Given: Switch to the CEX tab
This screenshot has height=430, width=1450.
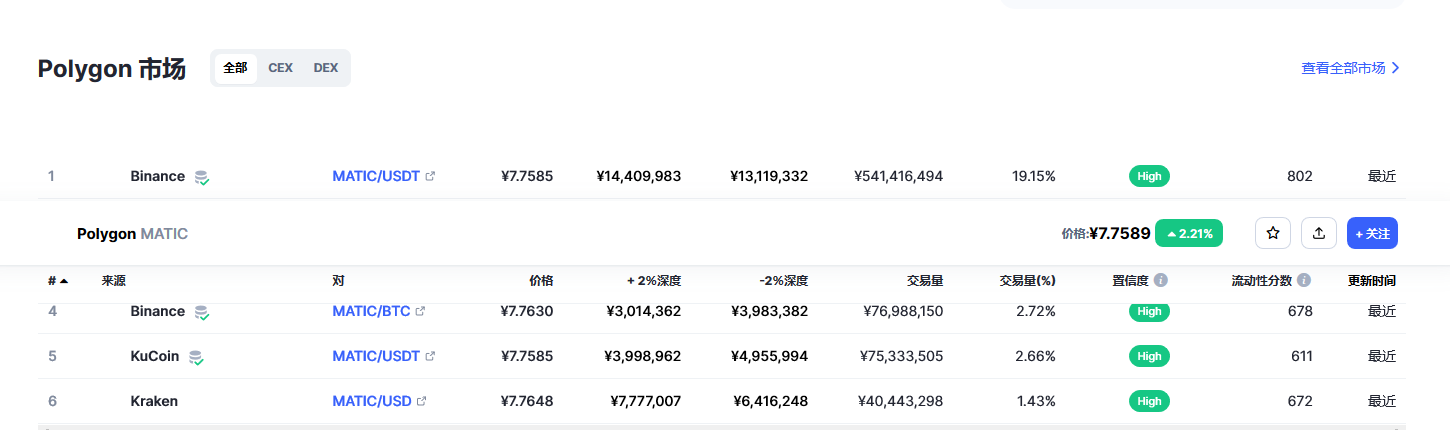Looking at the screenshot, I should click(x=280, y=68).
